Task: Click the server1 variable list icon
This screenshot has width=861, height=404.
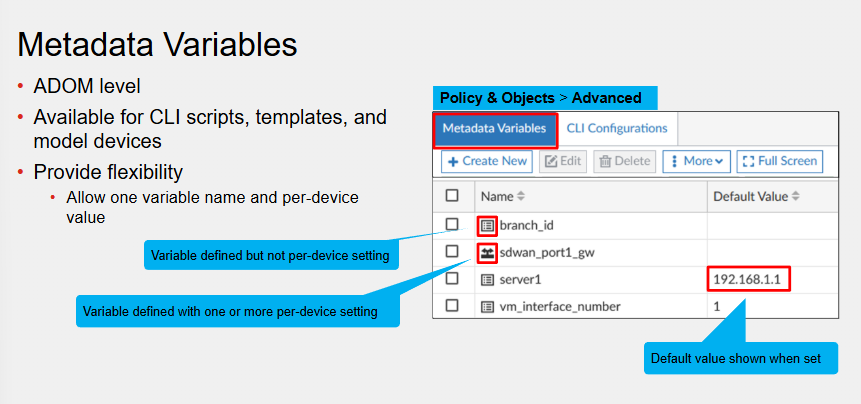Action: [487, 280]
